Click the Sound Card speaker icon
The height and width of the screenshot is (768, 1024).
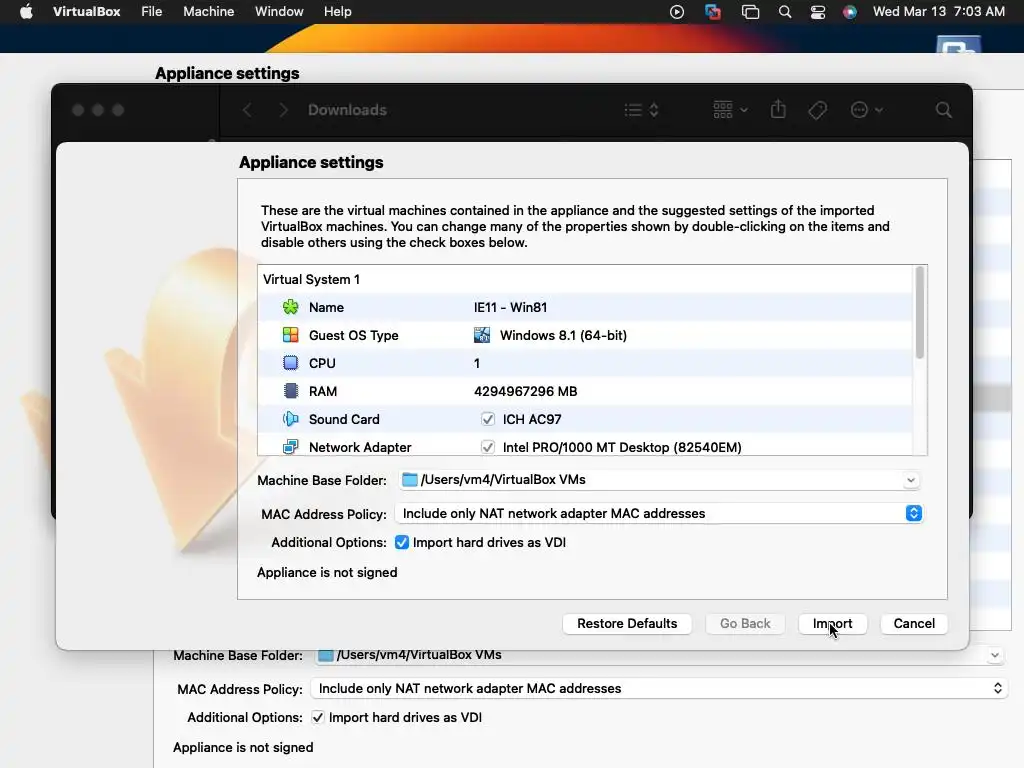[x=291, y=419]
